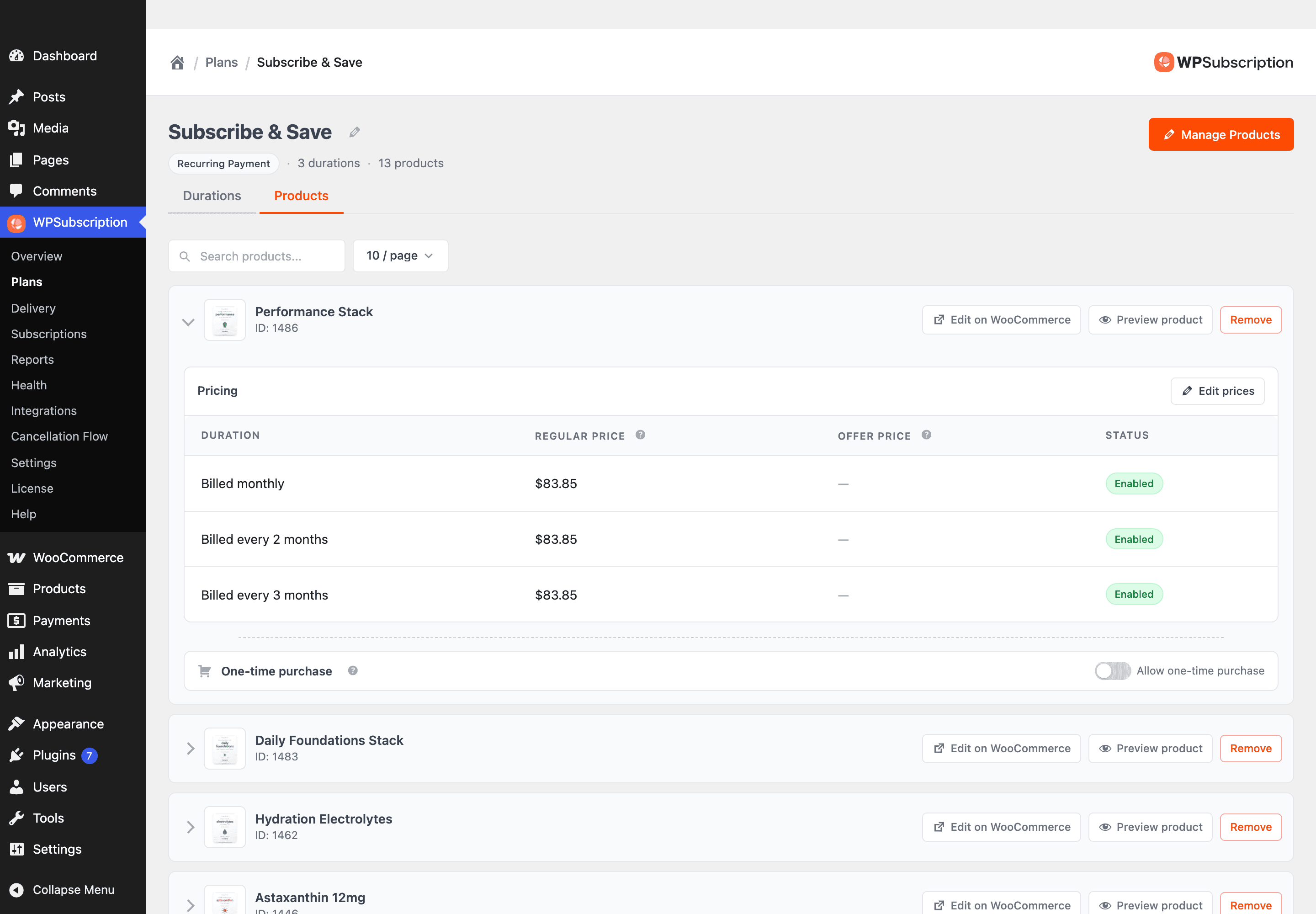Screen dimensions: 1316x914
Task: Click the WPSubscription logo in header
Action: 1223,63
